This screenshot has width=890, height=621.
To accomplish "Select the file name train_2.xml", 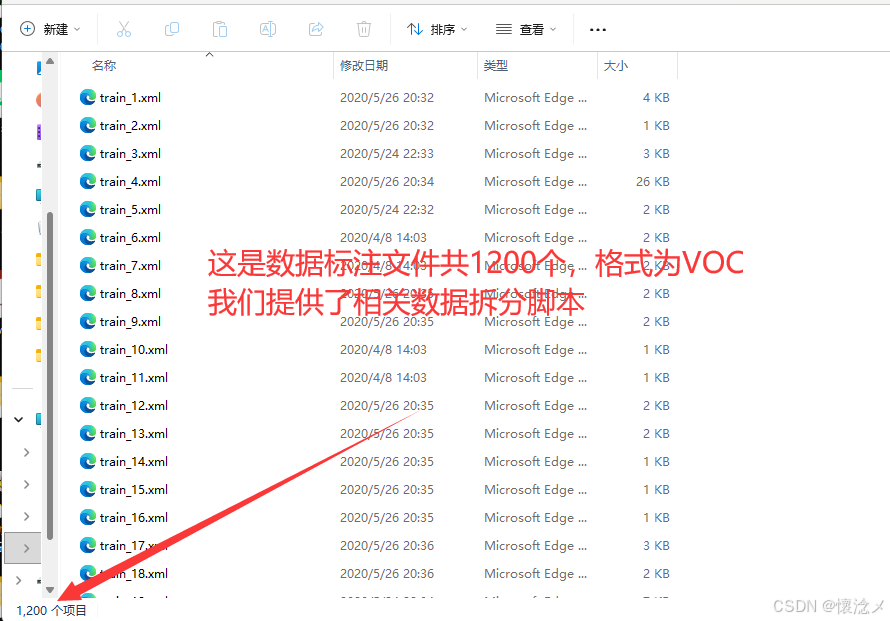I will pyautogui.click(x=130, y=125).
